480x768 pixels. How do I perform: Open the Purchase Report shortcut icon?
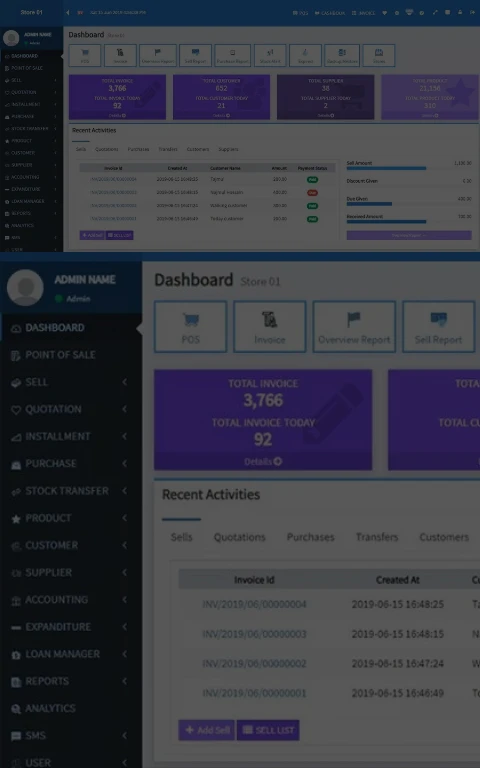tap(233, 55)
